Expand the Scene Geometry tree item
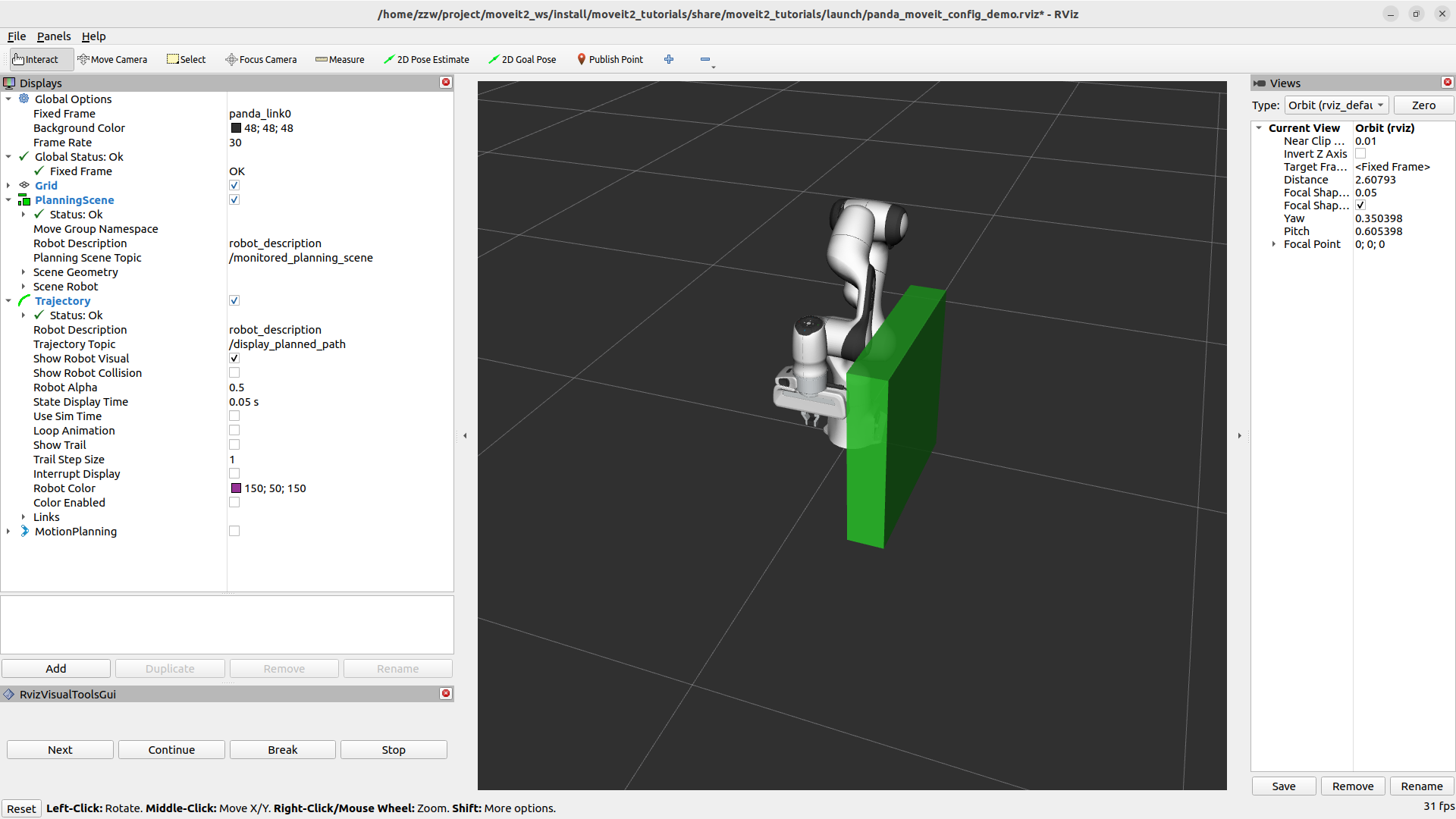 pos(24,272)
